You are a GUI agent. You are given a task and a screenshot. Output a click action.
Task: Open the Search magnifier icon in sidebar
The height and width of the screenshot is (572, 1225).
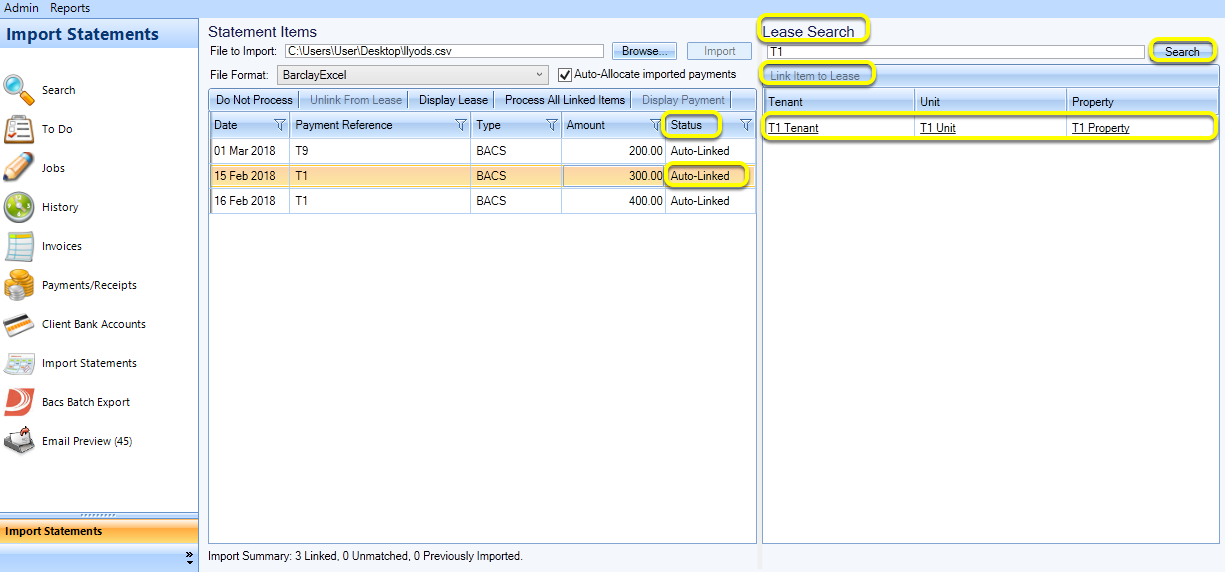pyautogui.click(x=19, y=89)
